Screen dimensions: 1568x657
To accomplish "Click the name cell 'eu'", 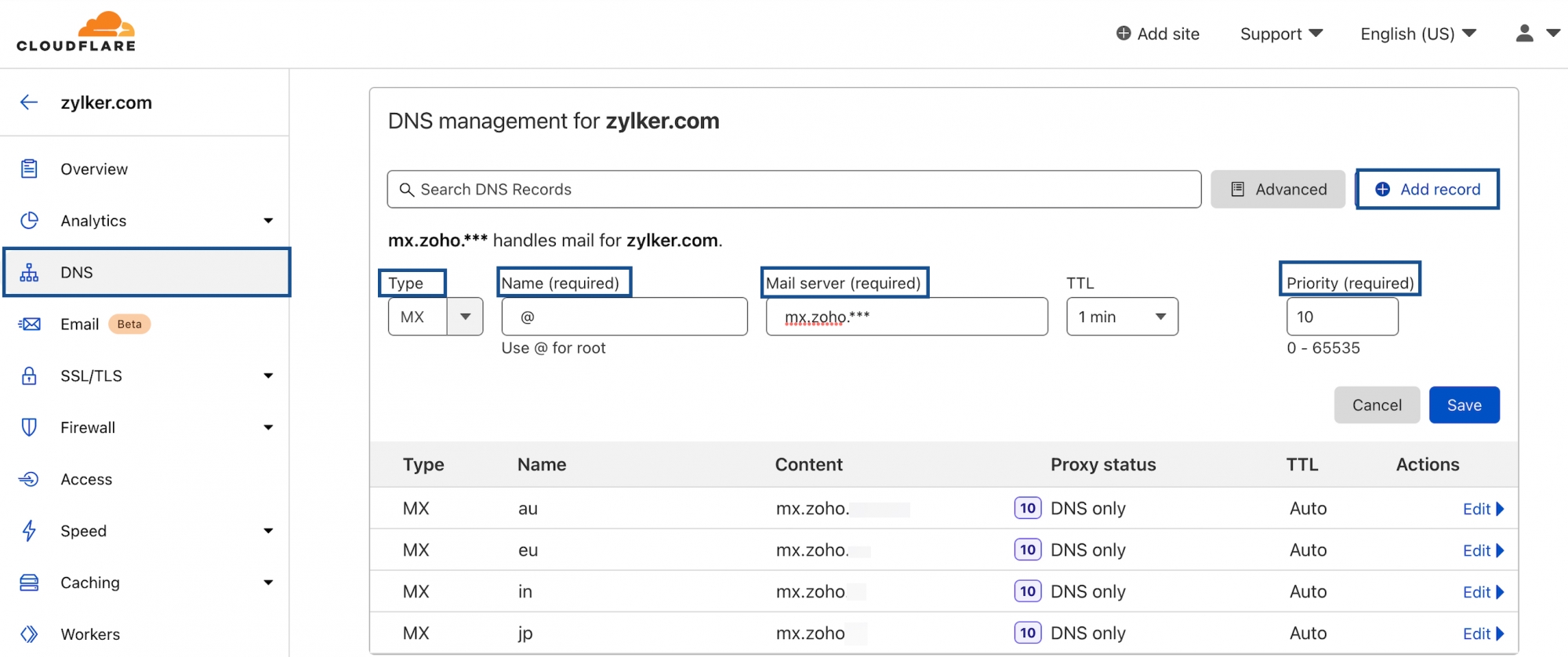I will (528, 550).
